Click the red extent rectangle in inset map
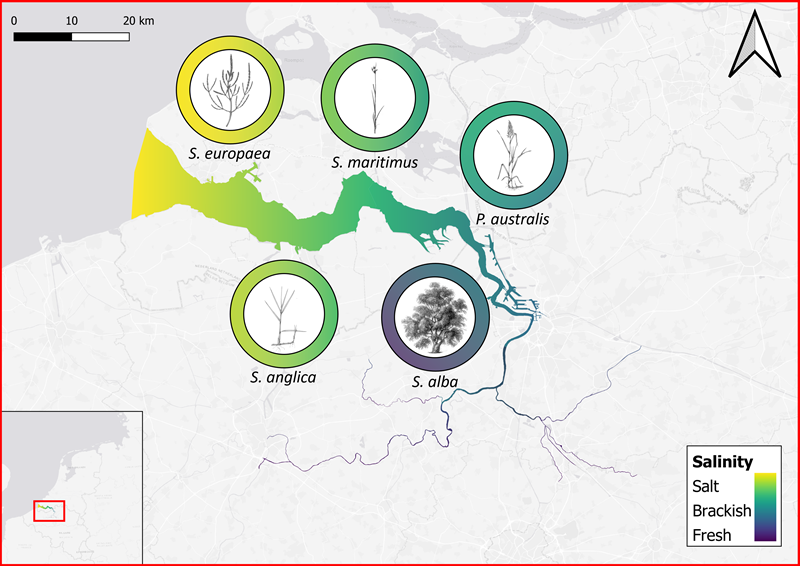Image resolution: width=800 pixels, height=566 pixels. (48, 510)
